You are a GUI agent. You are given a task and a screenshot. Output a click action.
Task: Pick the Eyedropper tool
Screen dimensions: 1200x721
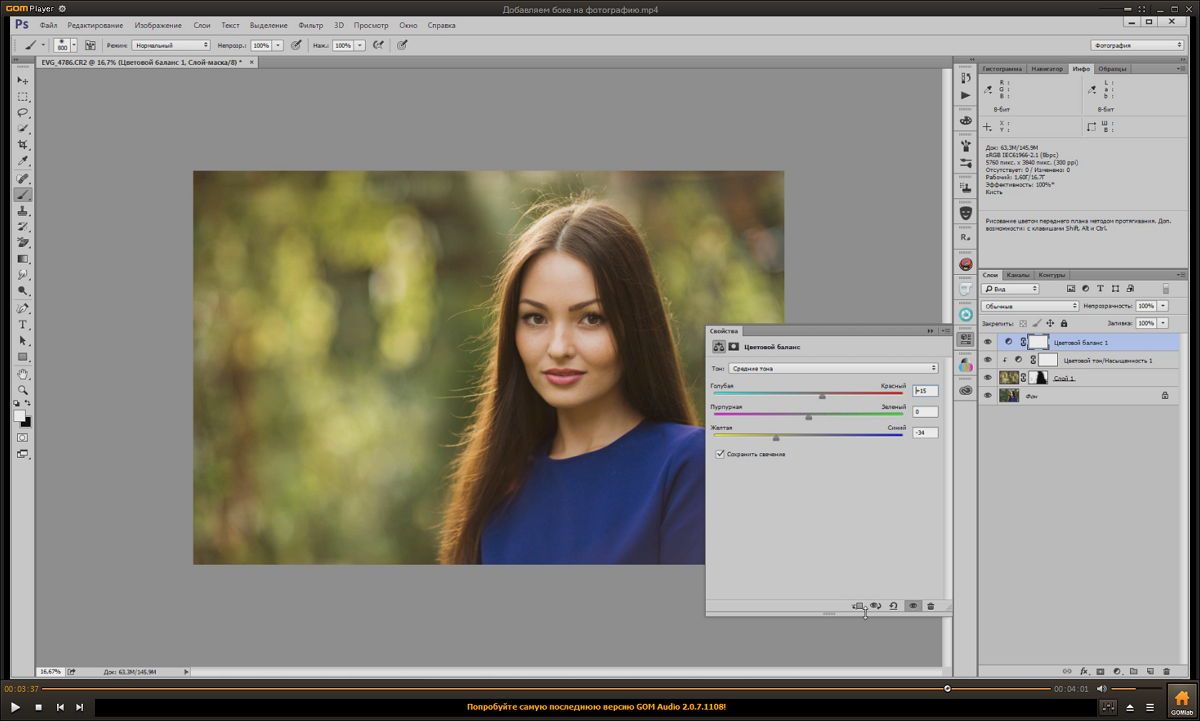pyautogui.click(x=22, y=161)
